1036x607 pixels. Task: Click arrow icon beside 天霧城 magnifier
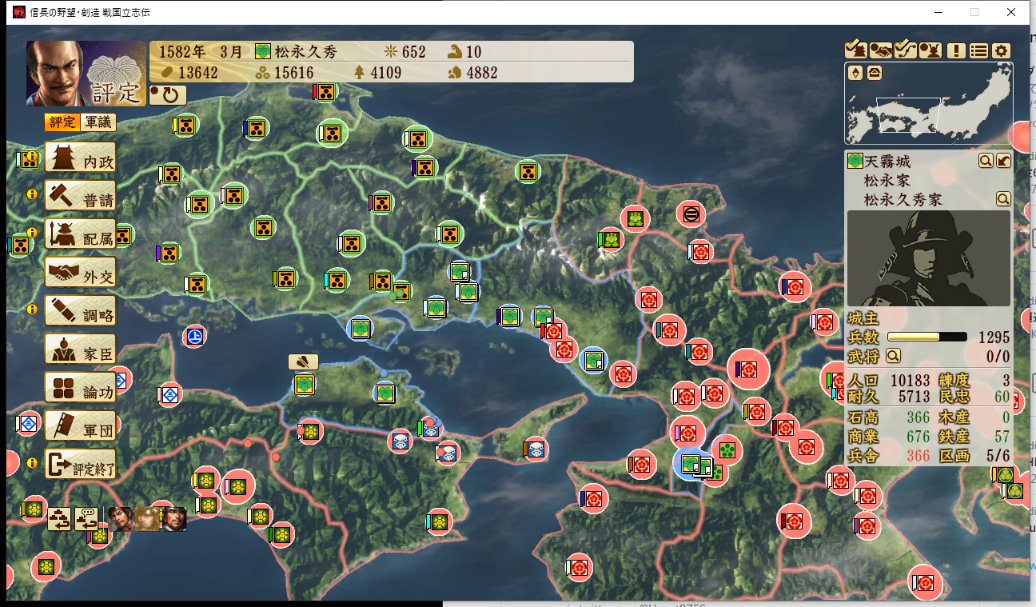[x=1003, y=161]
